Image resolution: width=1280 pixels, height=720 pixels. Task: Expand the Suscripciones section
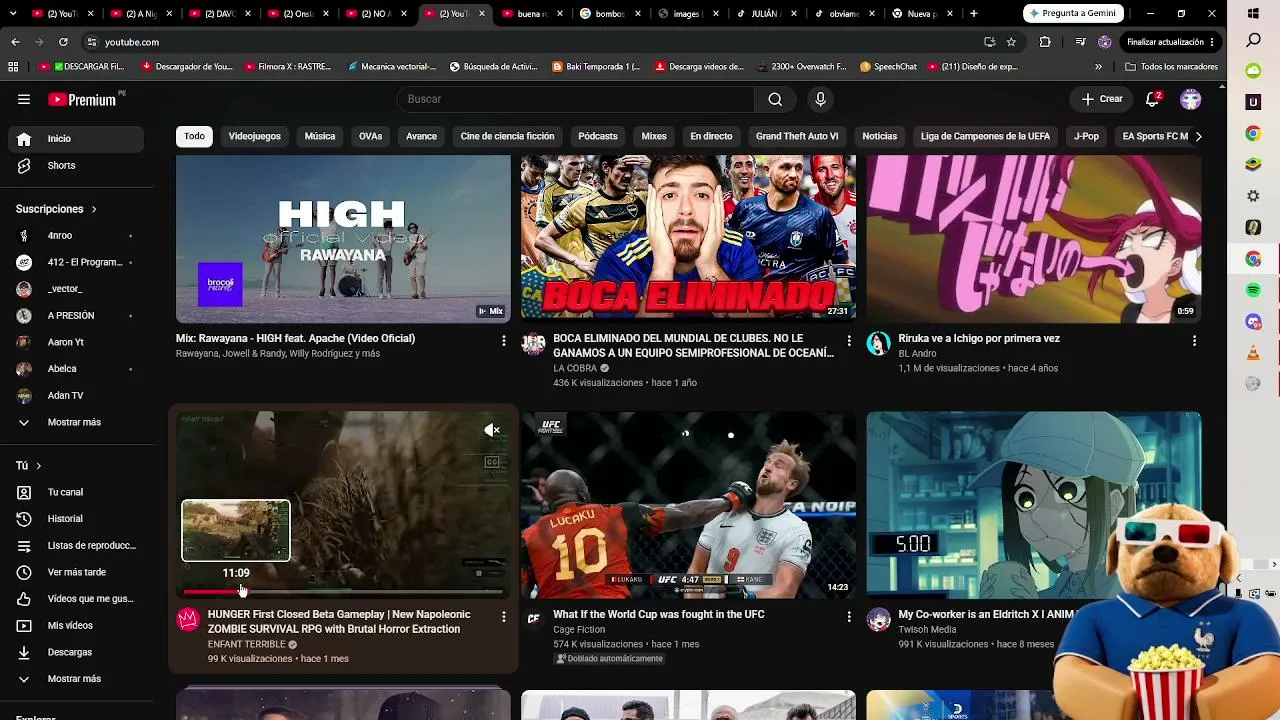point(56,209)
